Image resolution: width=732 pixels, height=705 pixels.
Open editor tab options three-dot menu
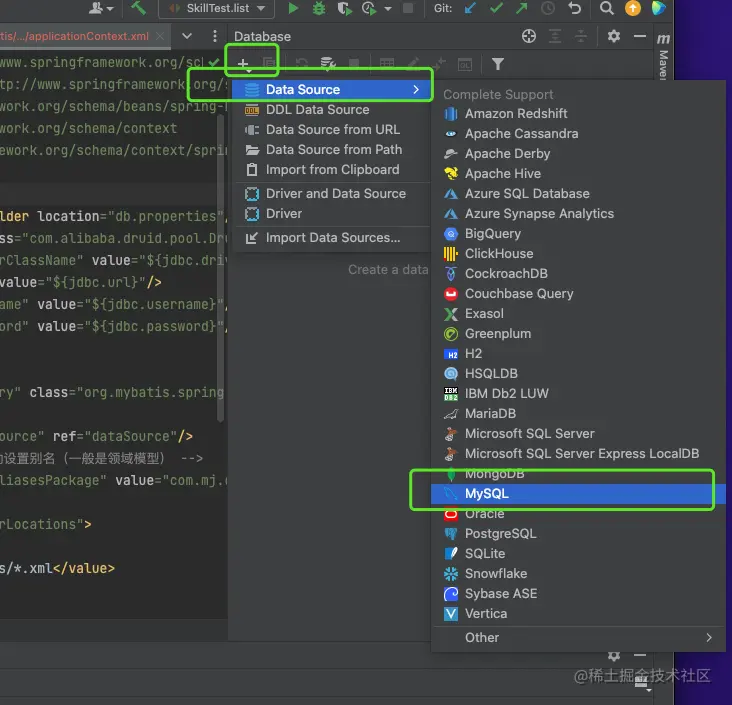coord(214,36)
